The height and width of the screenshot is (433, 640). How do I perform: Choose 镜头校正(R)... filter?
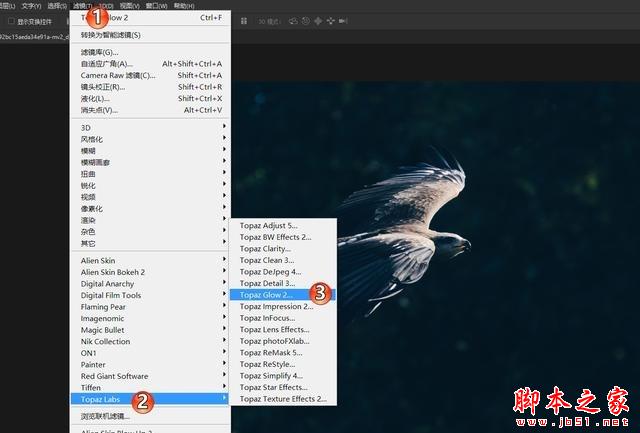coord(150,87)
